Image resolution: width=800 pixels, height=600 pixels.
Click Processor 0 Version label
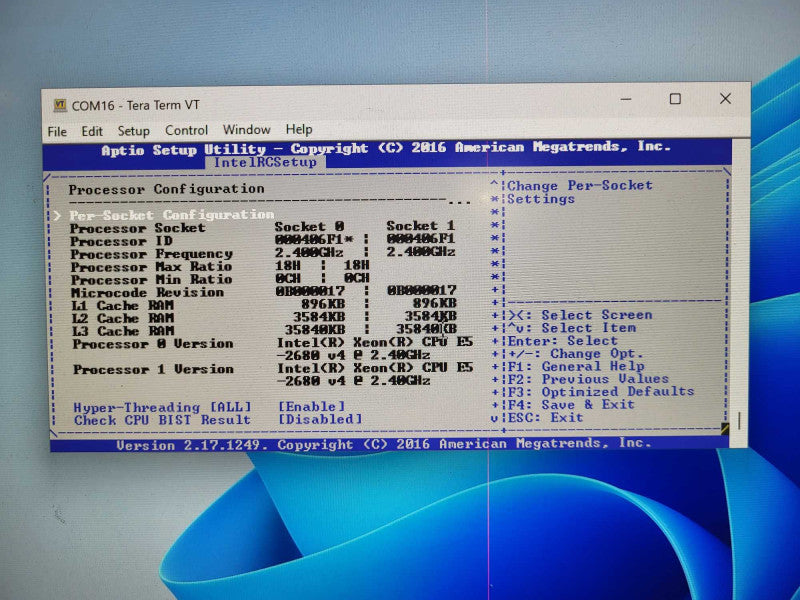click(x=153, y=344)
